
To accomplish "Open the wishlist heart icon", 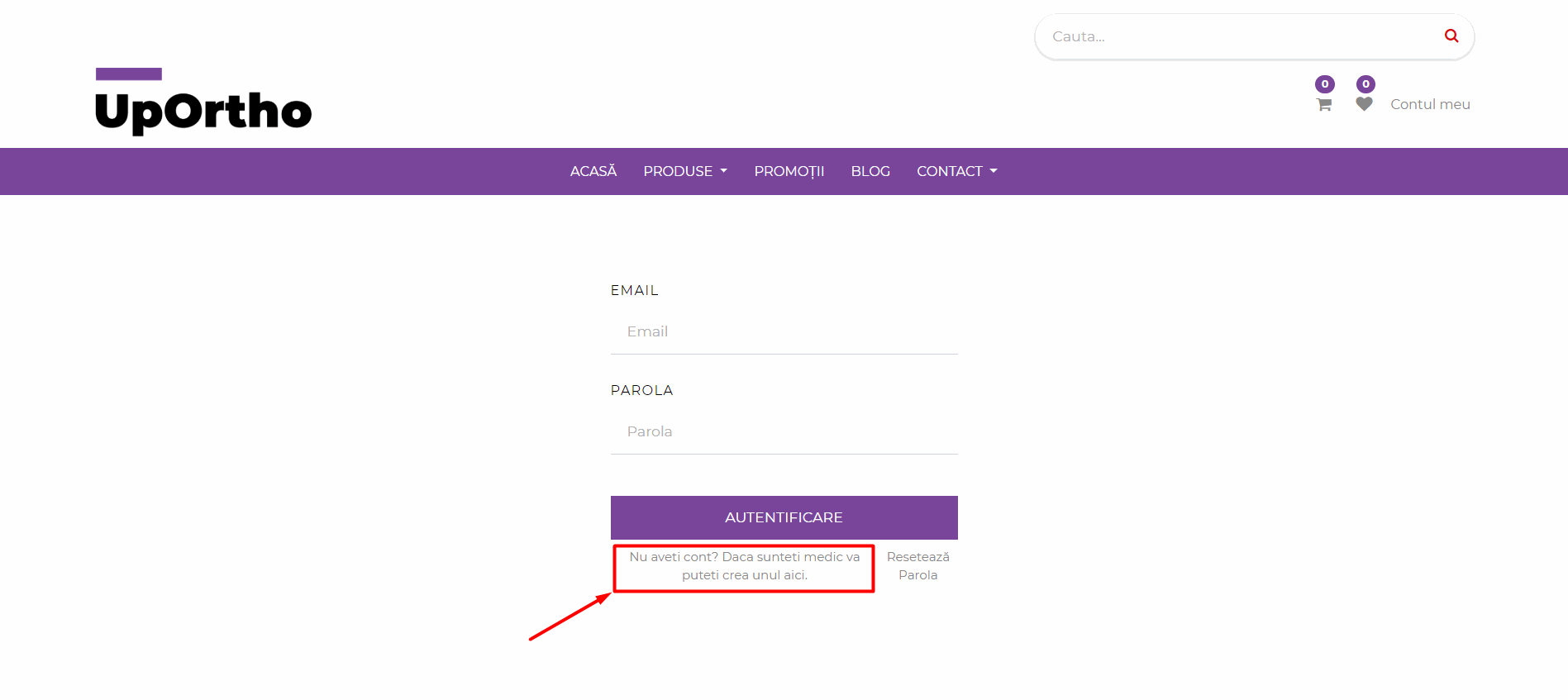I will (x=1364, y=103).
